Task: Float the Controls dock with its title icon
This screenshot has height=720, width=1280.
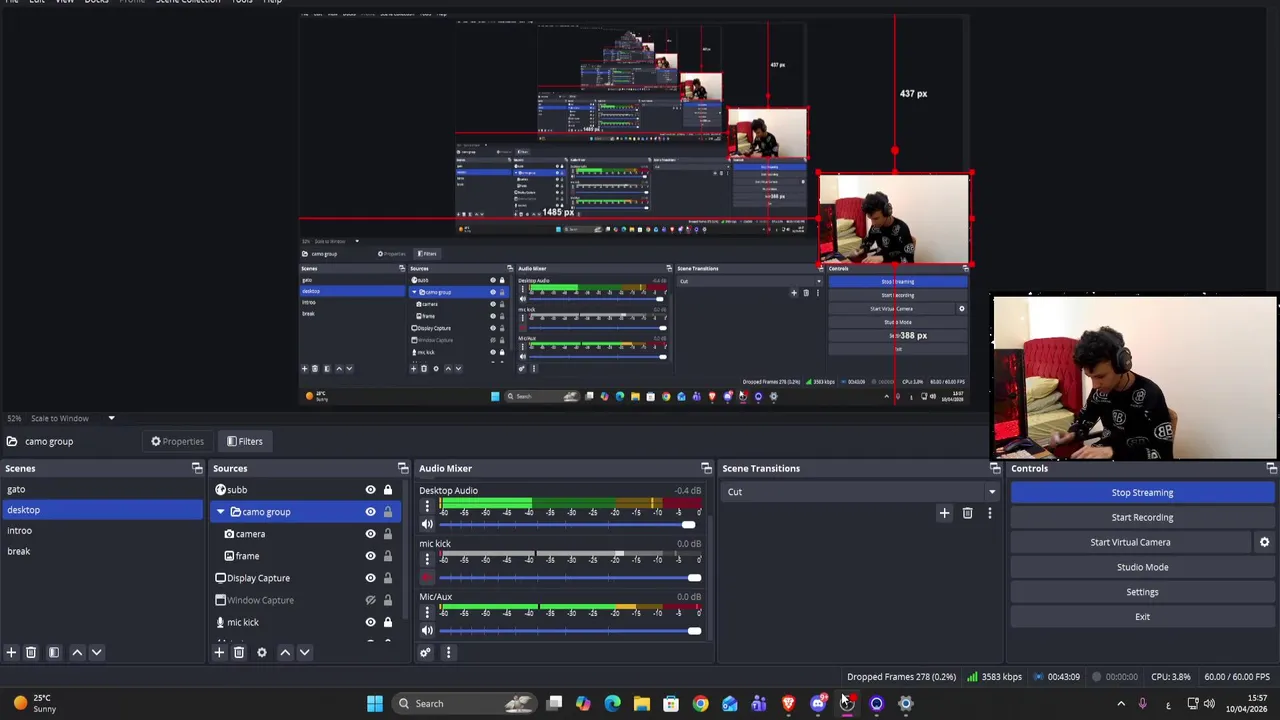Action: point(1271,468)
